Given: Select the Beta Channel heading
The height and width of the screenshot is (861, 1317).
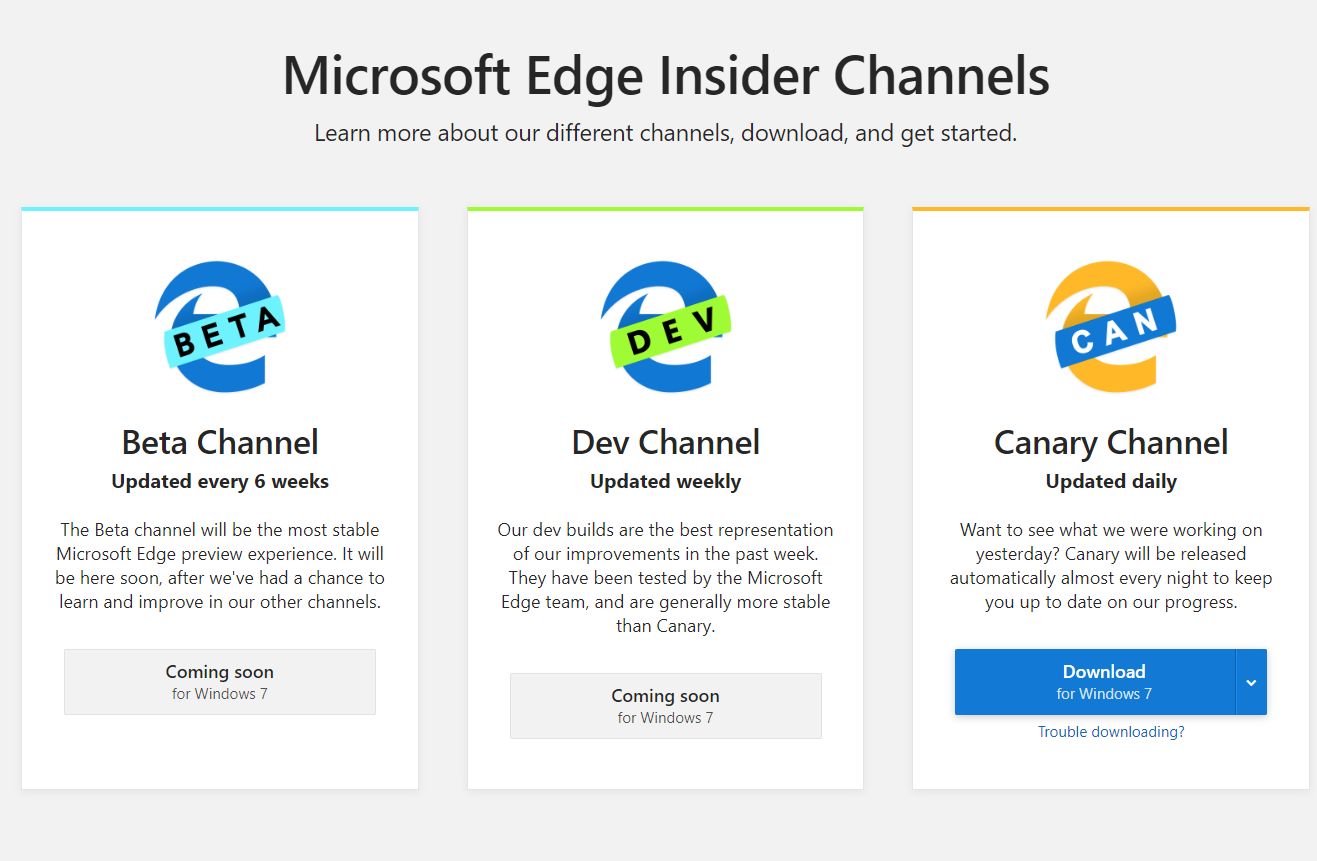Looking at the screenshot, I should pyautogui.click(x=220, y=442).
